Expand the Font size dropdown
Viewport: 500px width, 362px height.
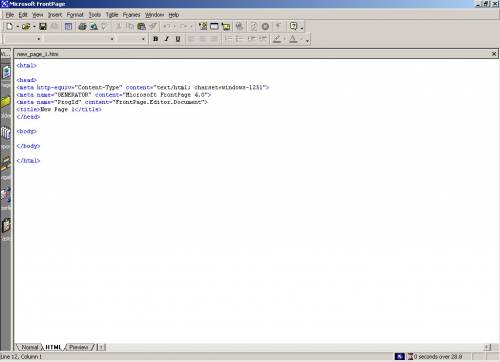pos(143,39)
